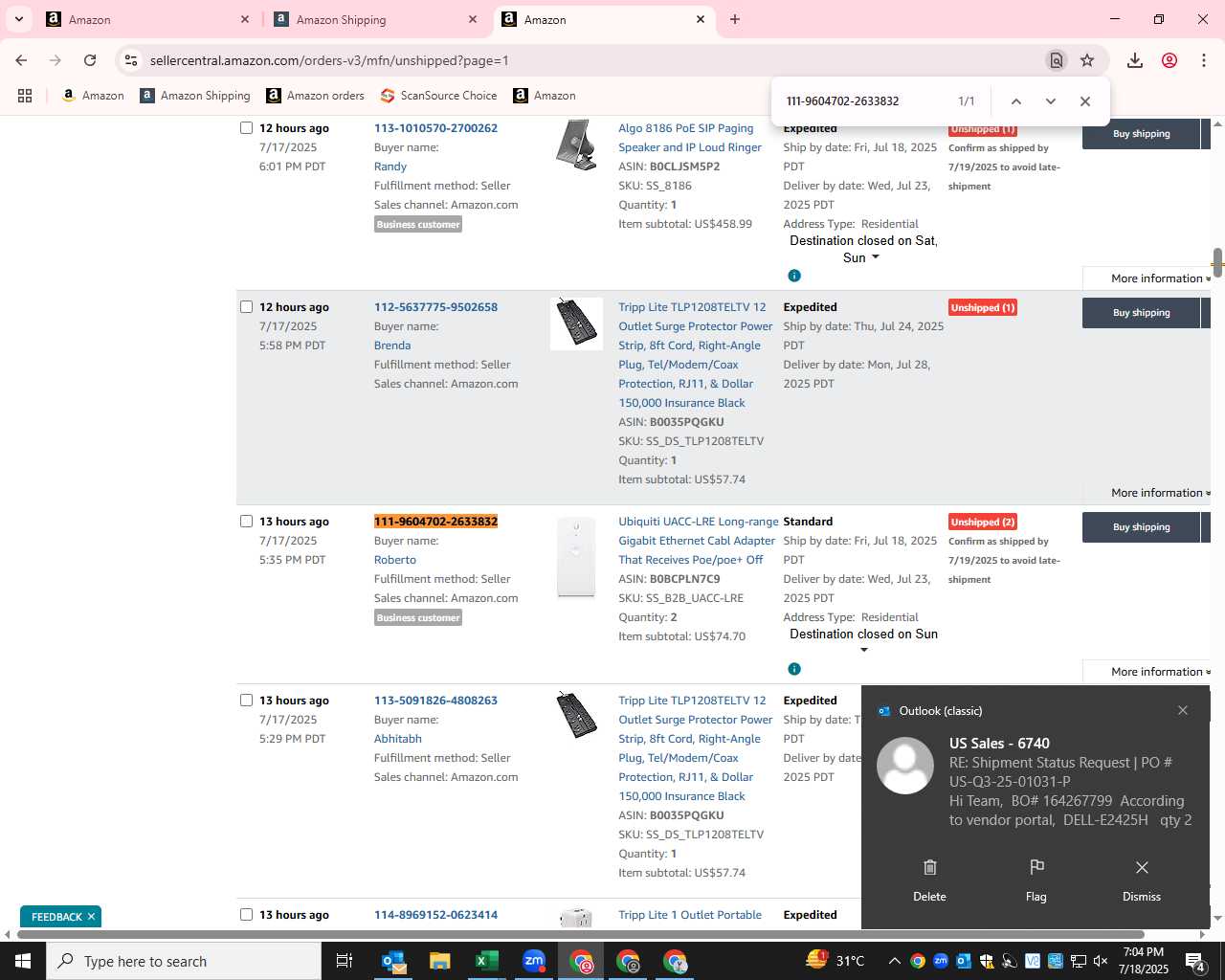
Task: Open order 112-5637775-9502658 link
Action: point(435,307)
